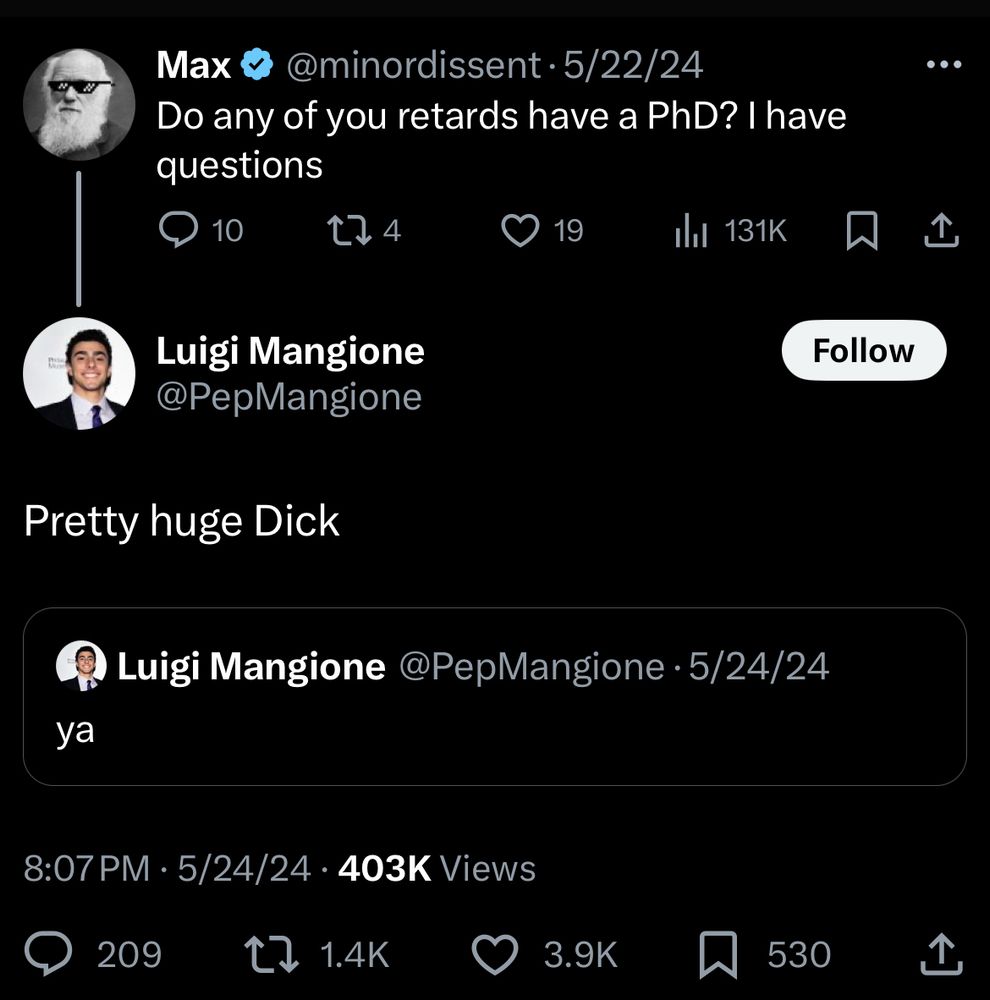Image resolution: width=990 pixels, height=1000 pixels.
Task: Share Max's post via upload icon
Action: pyautogui.click(x=940, y=232)
